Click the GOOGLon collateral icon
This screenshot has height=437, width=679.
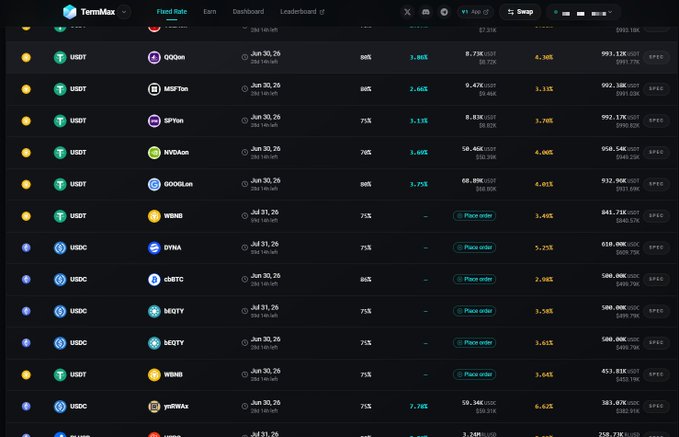click(x=154, y=184)
